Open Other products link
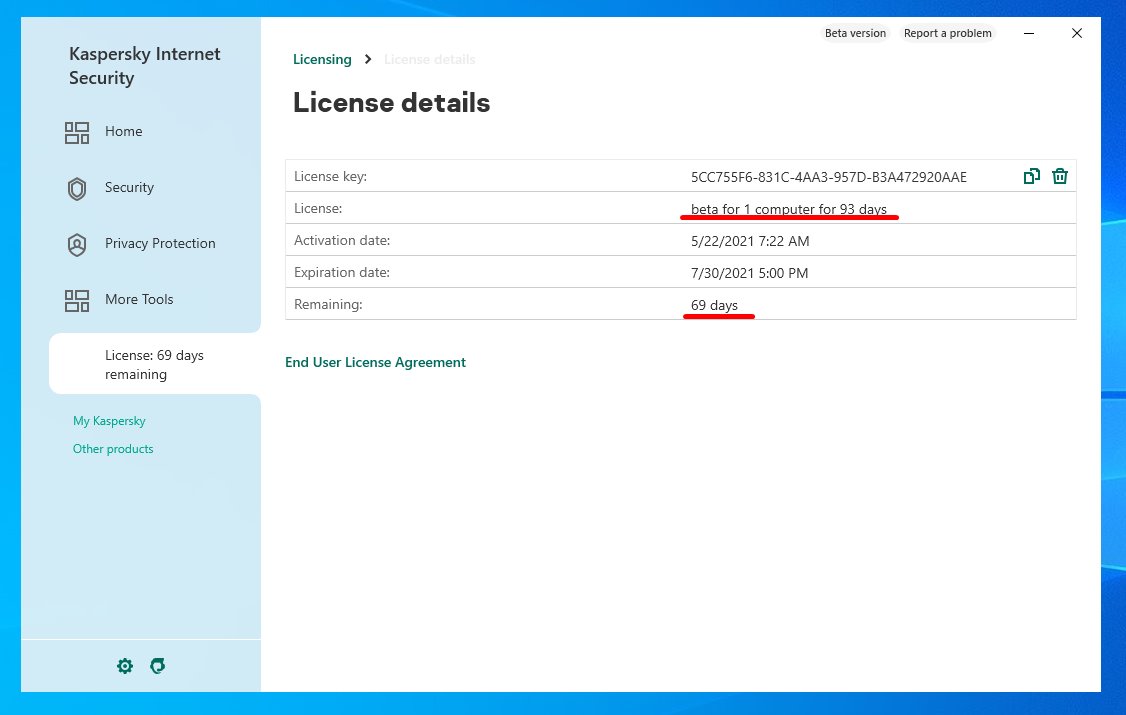 point(113,449)
